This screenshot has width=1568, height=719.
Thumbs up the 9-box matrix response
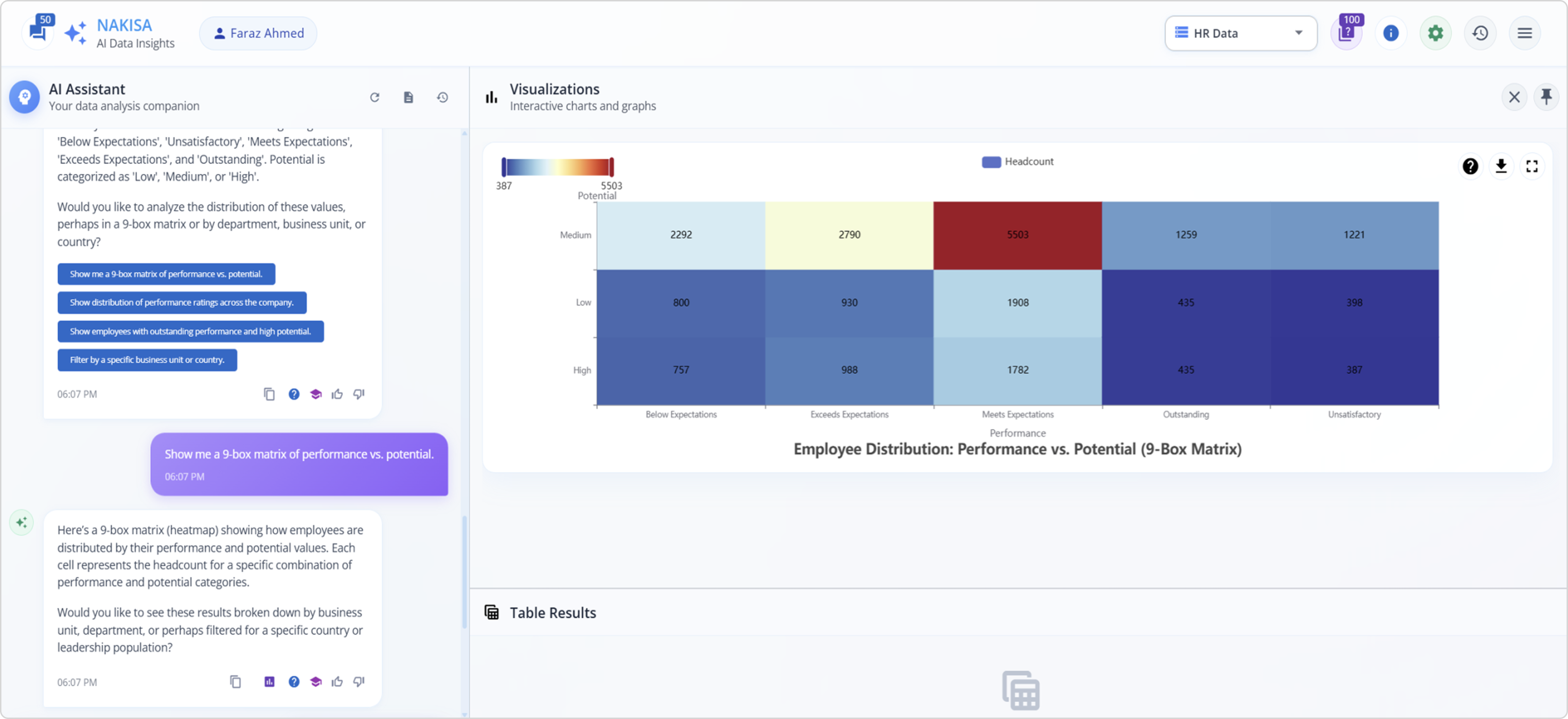point(337,681)
